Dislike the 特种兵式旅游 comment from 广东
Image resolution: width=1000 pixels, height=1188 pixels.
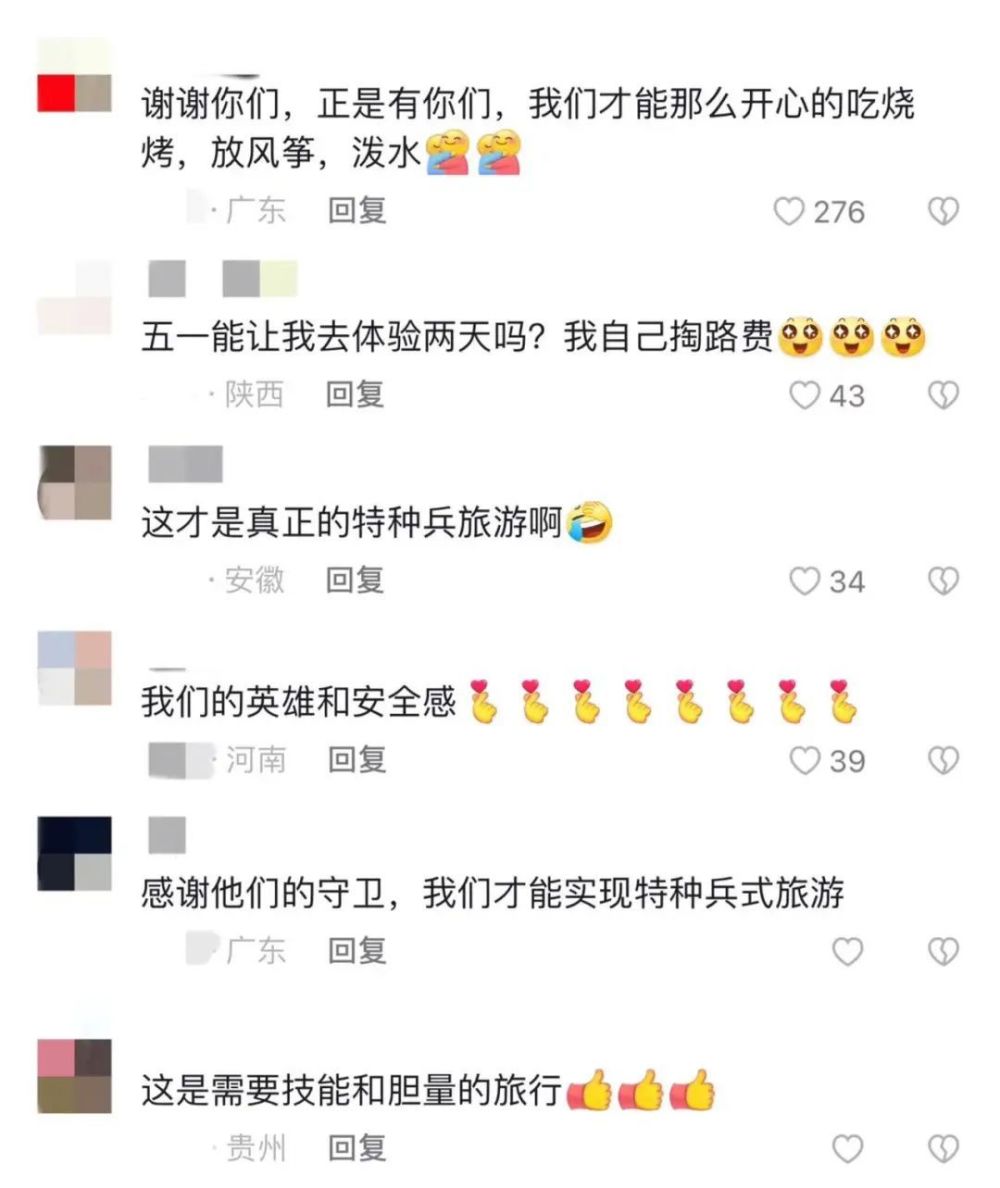click(943, 952)
